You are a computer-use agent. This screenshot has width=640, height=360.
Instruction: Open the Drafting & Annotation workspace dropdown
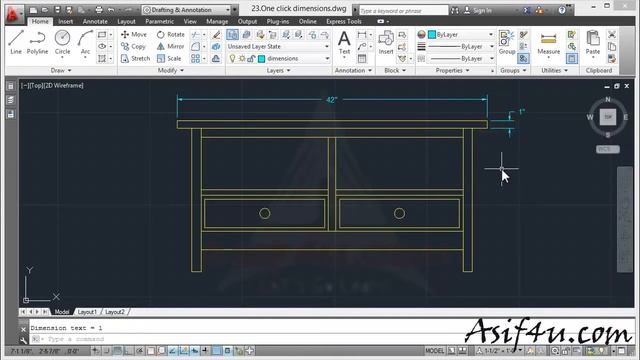click(187, 10)
